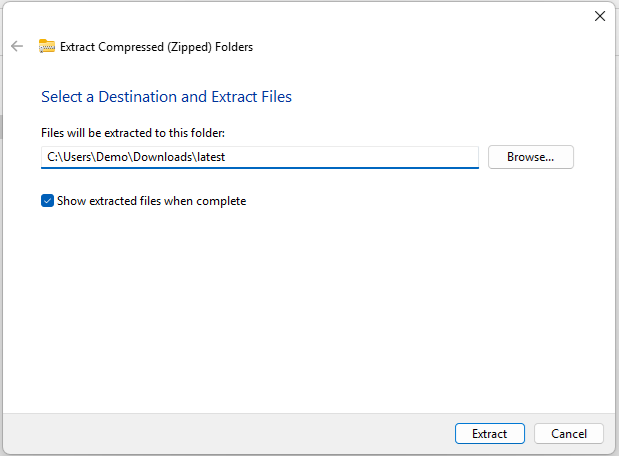Click the "Show extracted files when complete" label
Image resolution: width=619 pixels, height=456 pixels.
(151, 201)
